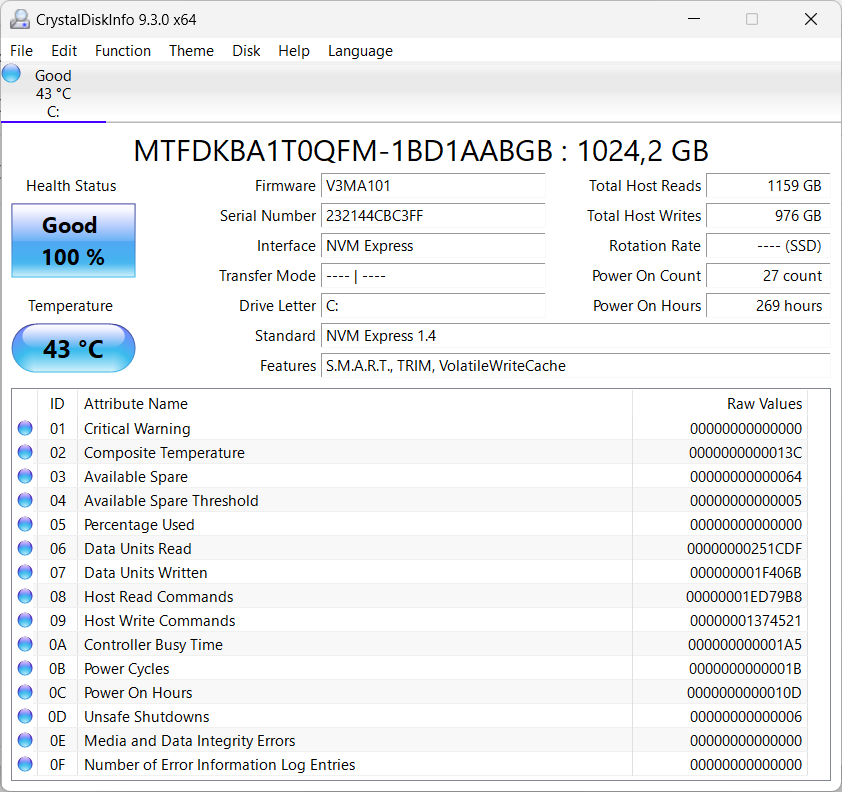
Task: Open the Theme menu
Action: point(191,51)
